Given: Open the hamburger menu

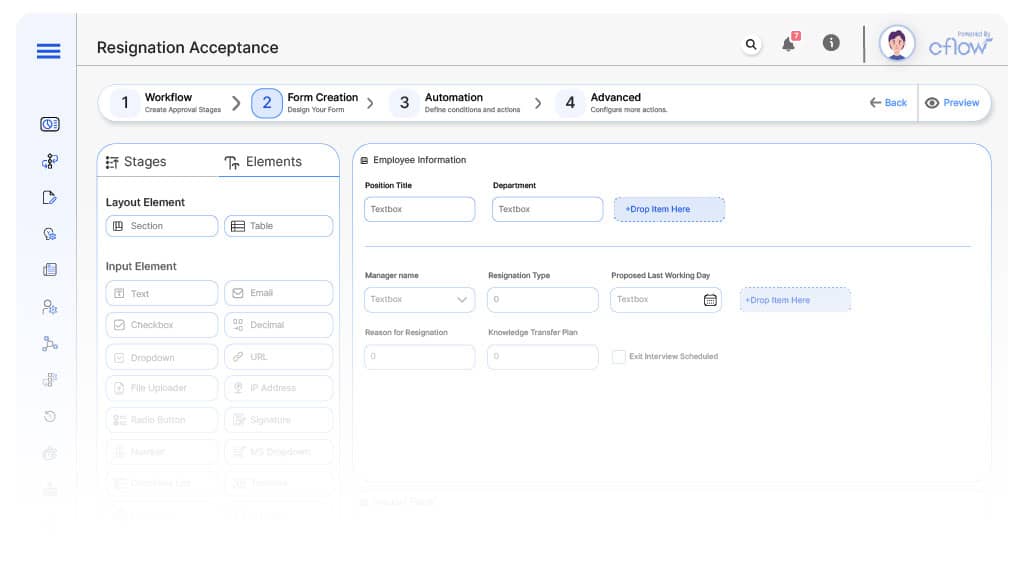Looking at the screenshot, I should point(48,50).
